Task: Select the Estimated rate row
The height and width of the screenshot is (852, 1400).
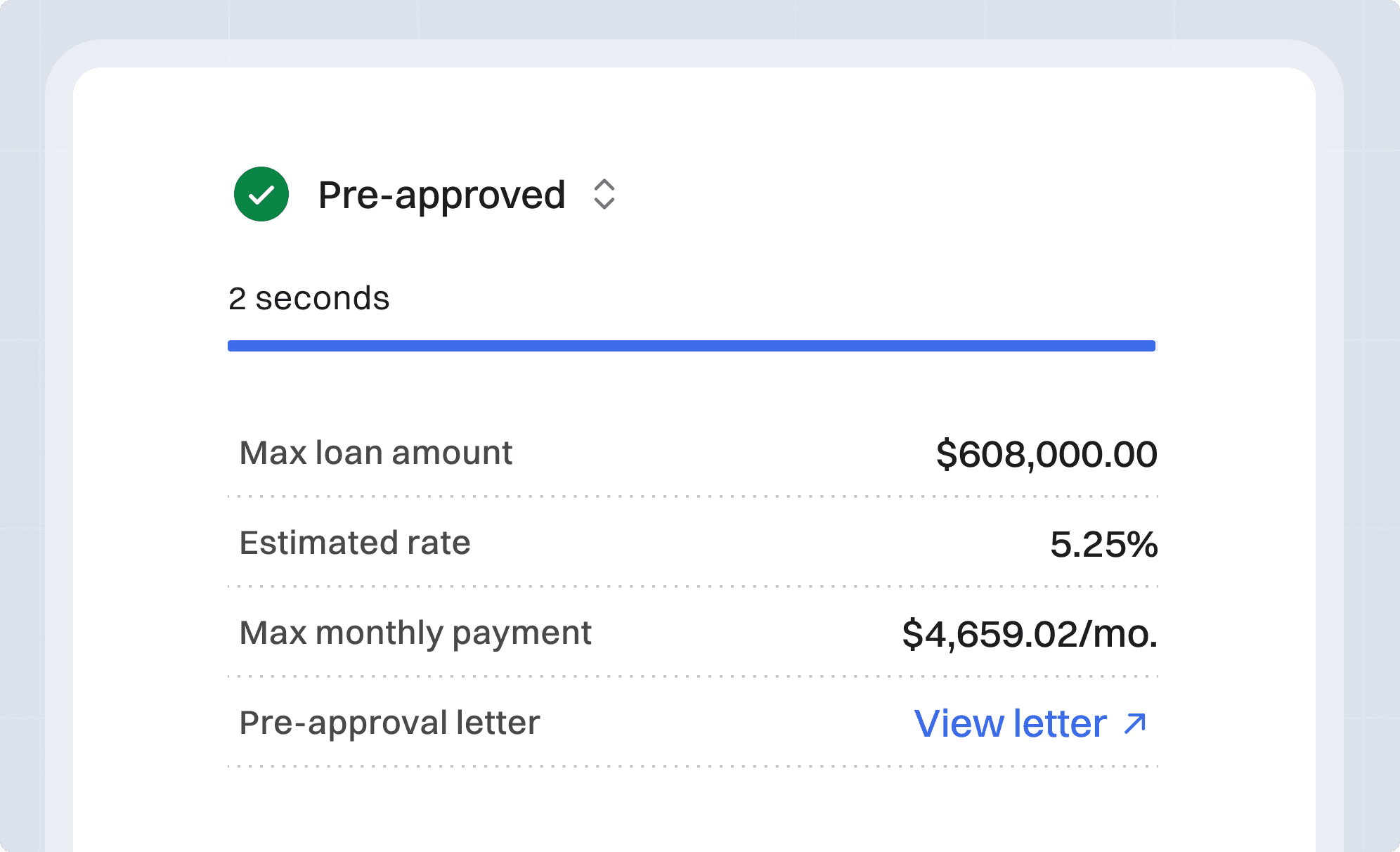Action: click(696, 543)
